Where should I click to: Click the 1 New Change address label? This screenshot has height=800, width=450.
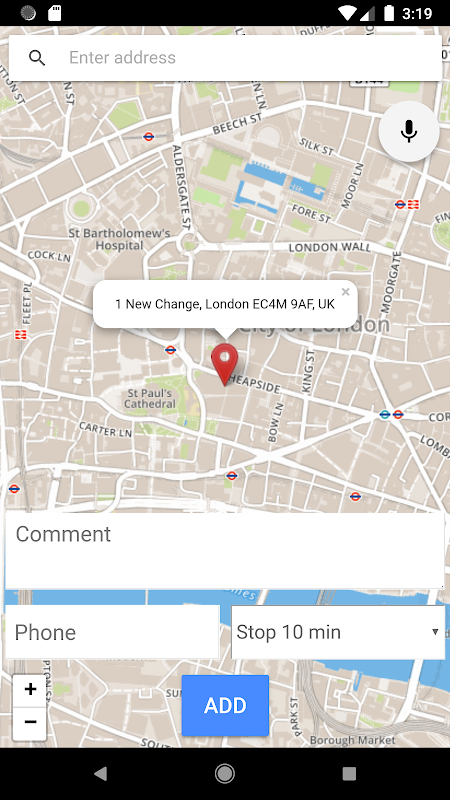tap(224, 305)
